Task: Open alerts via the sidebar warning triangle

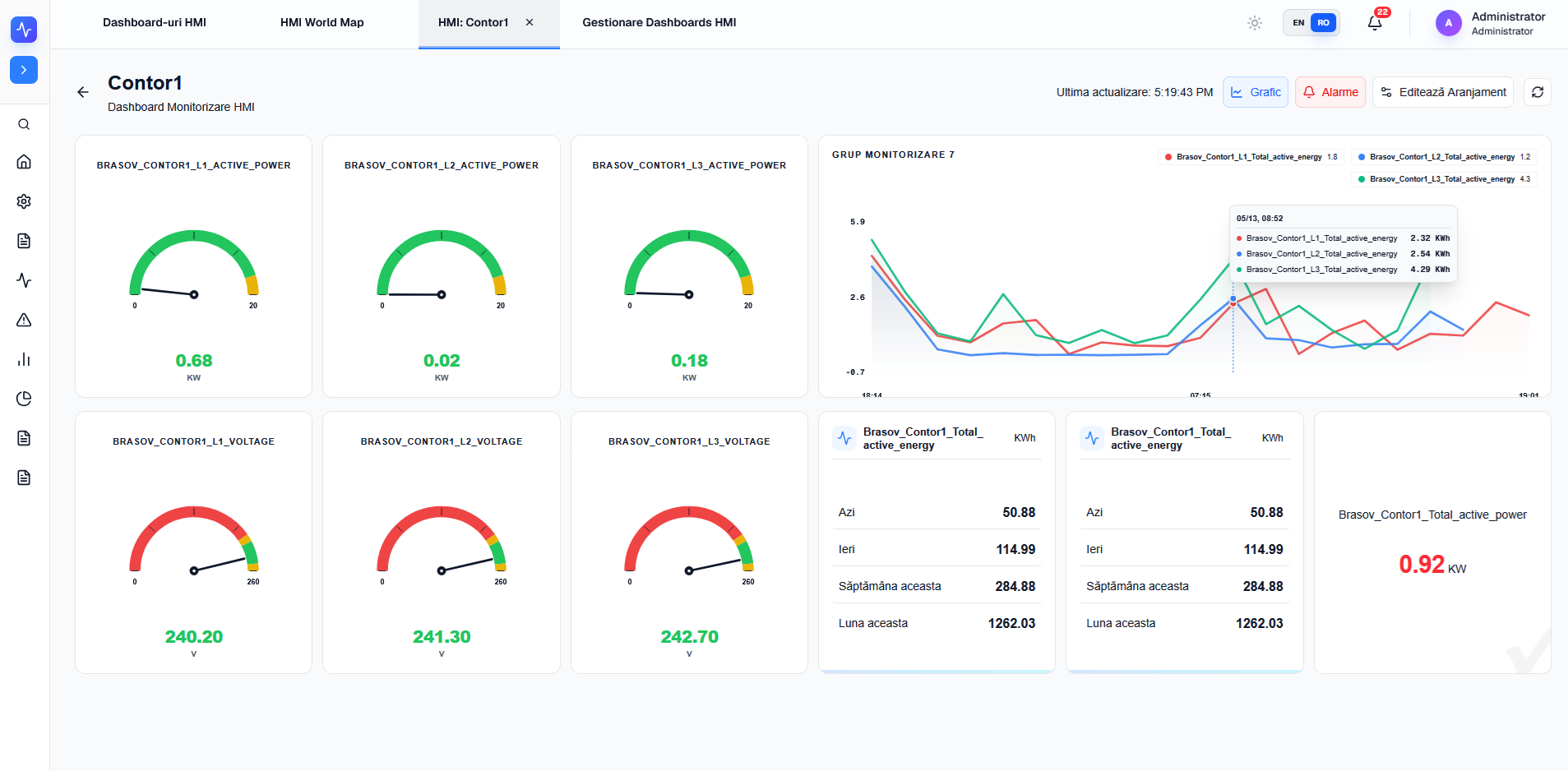Action: click(x=24, y=320)
